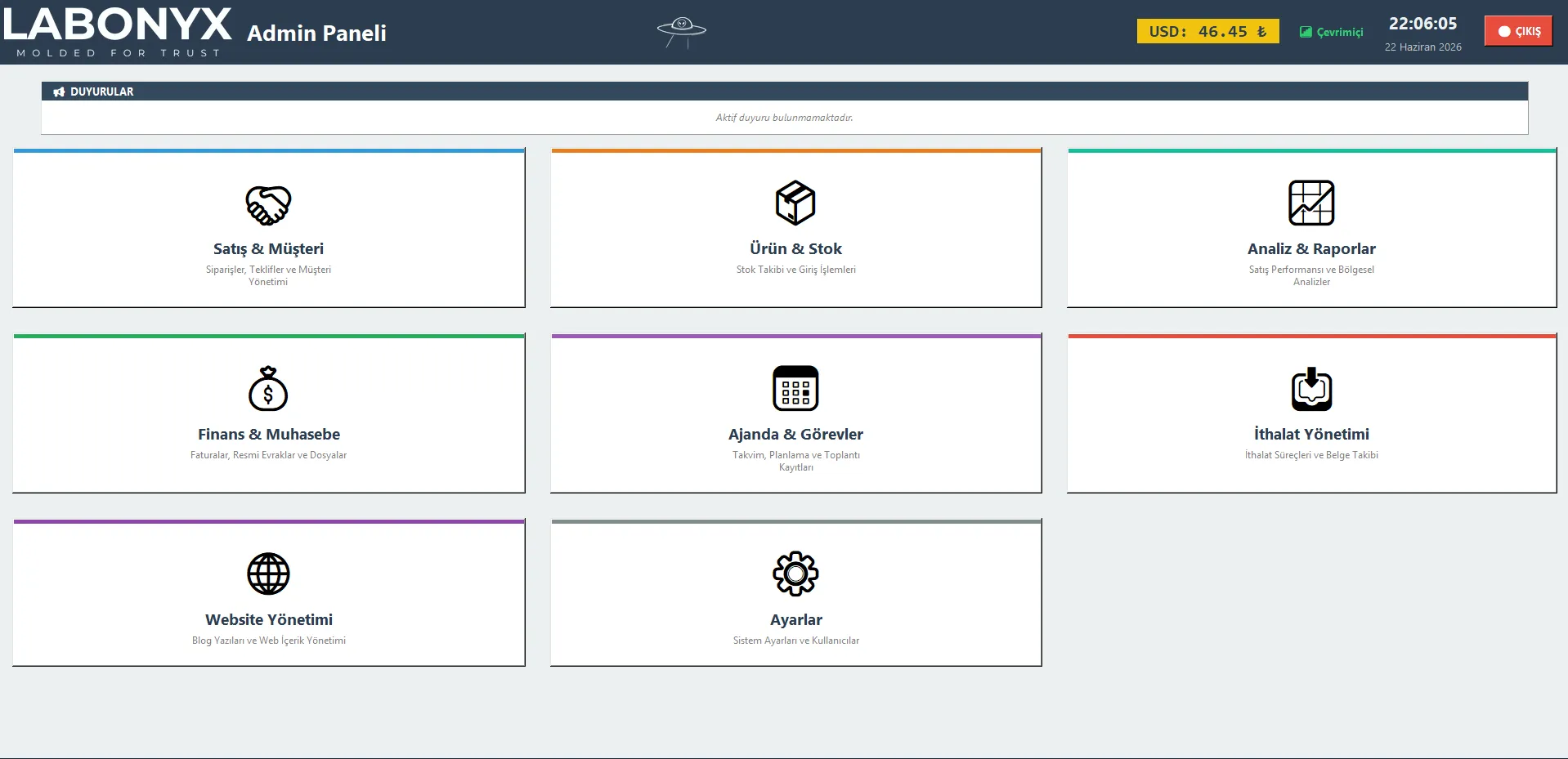Click the '22 Haziran 2026' date

tap(1422, 47)
